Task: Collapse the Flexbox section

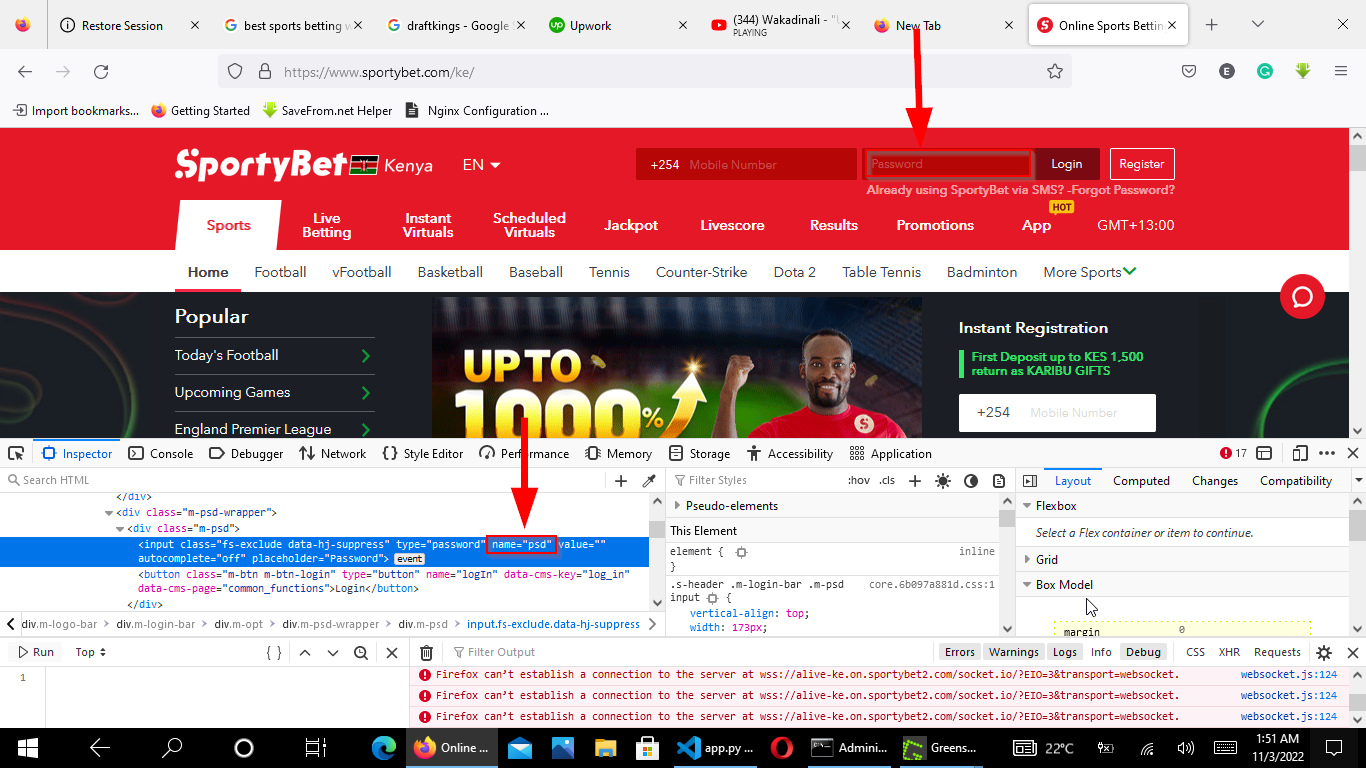Action: pyautogui.click(x=1027, y=506)
